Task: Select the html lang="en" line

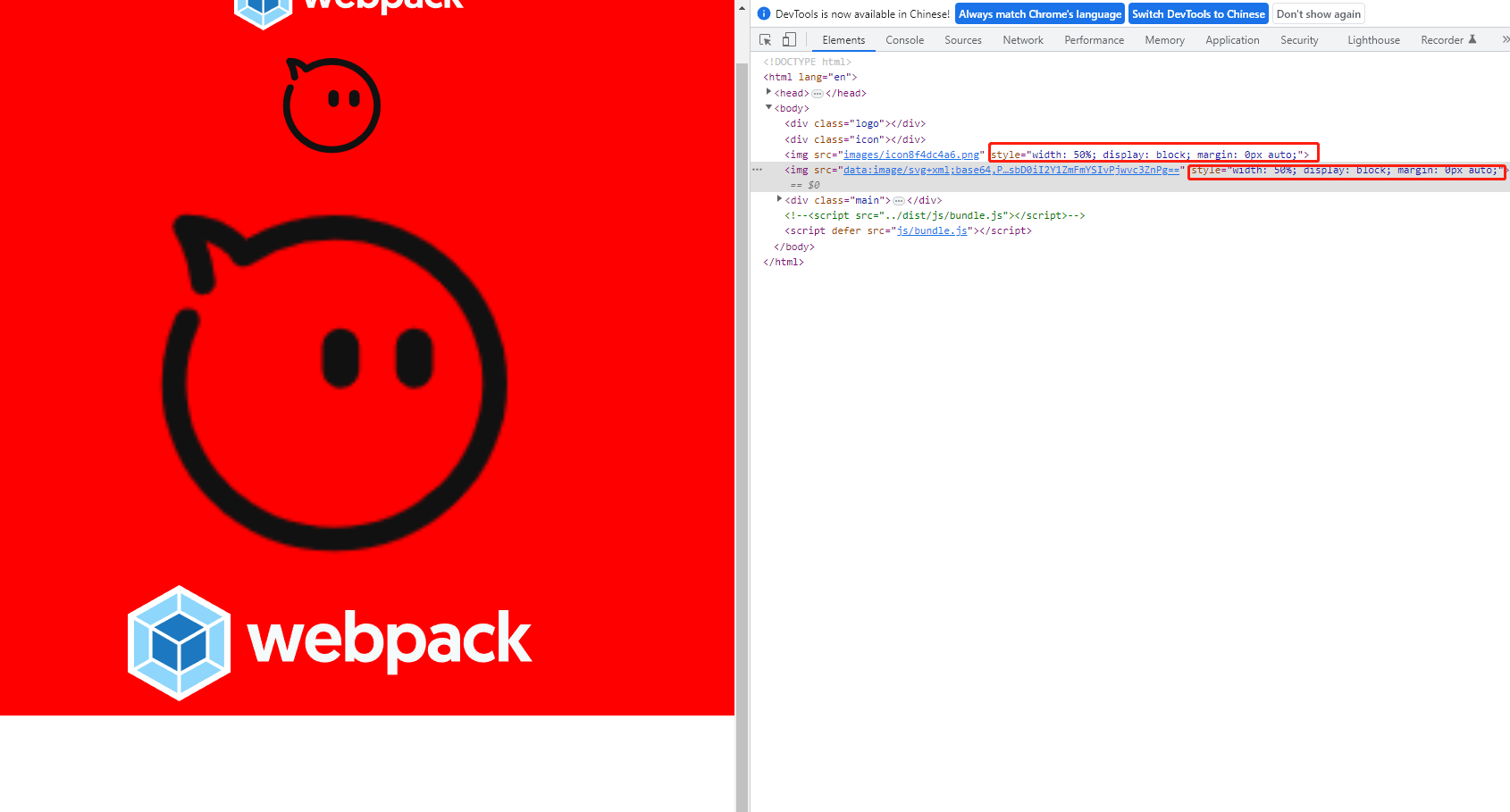Action: tap(810, 77)
